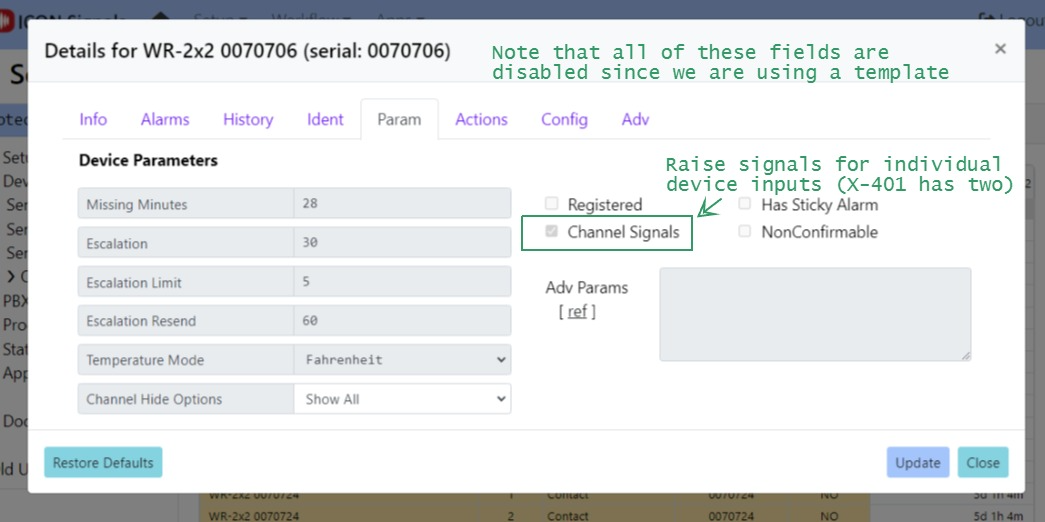Open the Actions tab

[481, 119]
